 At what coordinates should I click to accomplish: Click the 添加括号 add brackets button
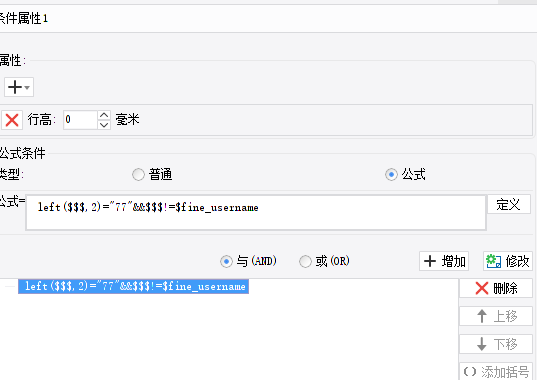pyautogui.click(x=496, y=371)
